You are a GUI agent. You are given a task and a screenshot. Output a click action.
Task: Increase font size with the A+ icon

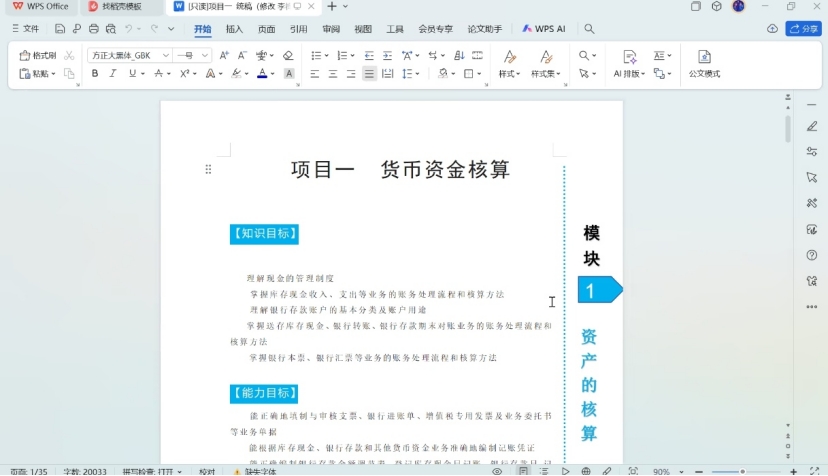[224, 56]
